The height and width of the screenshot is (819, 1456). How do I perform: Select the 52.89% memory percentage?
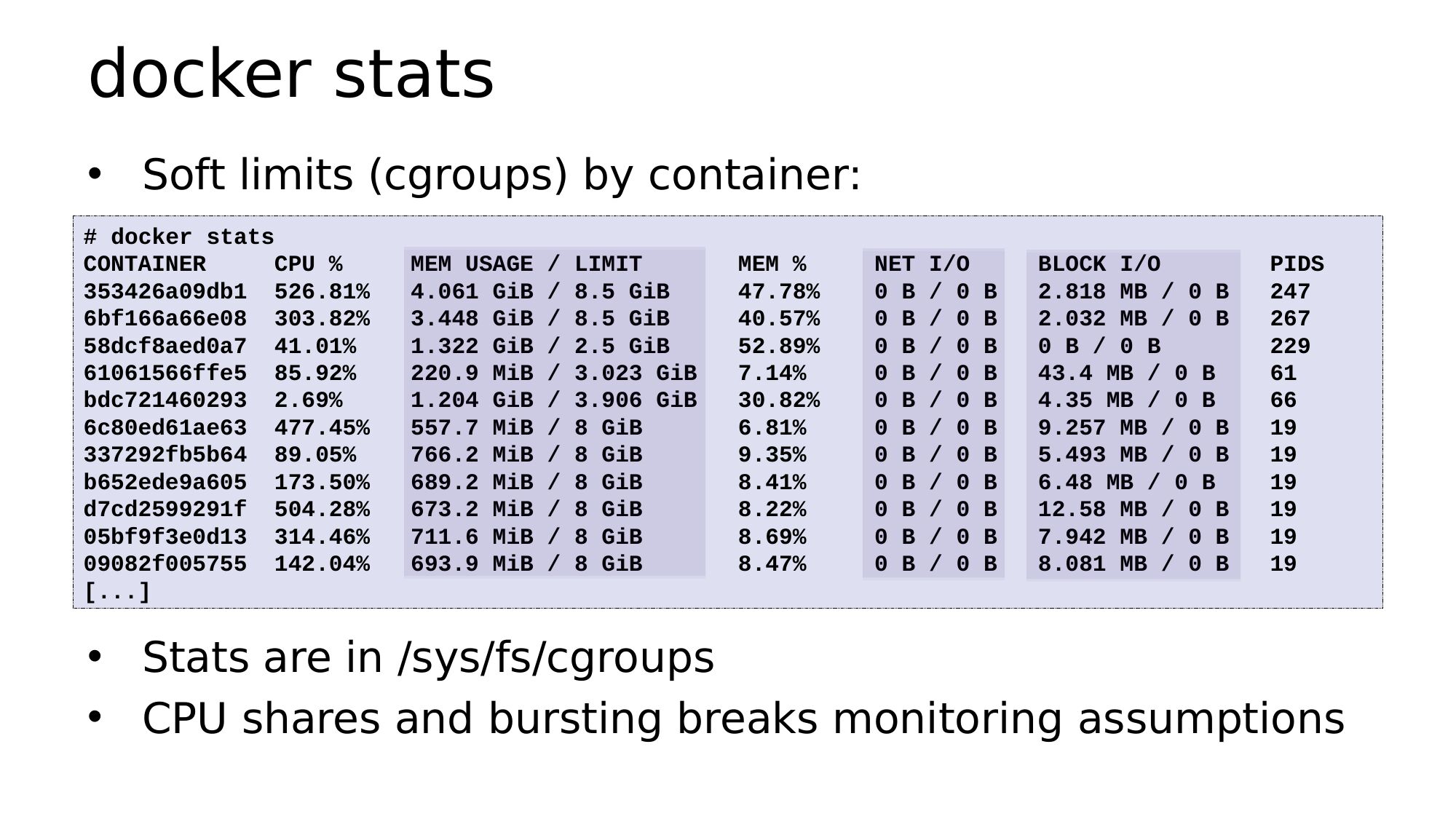pos(778,347)
